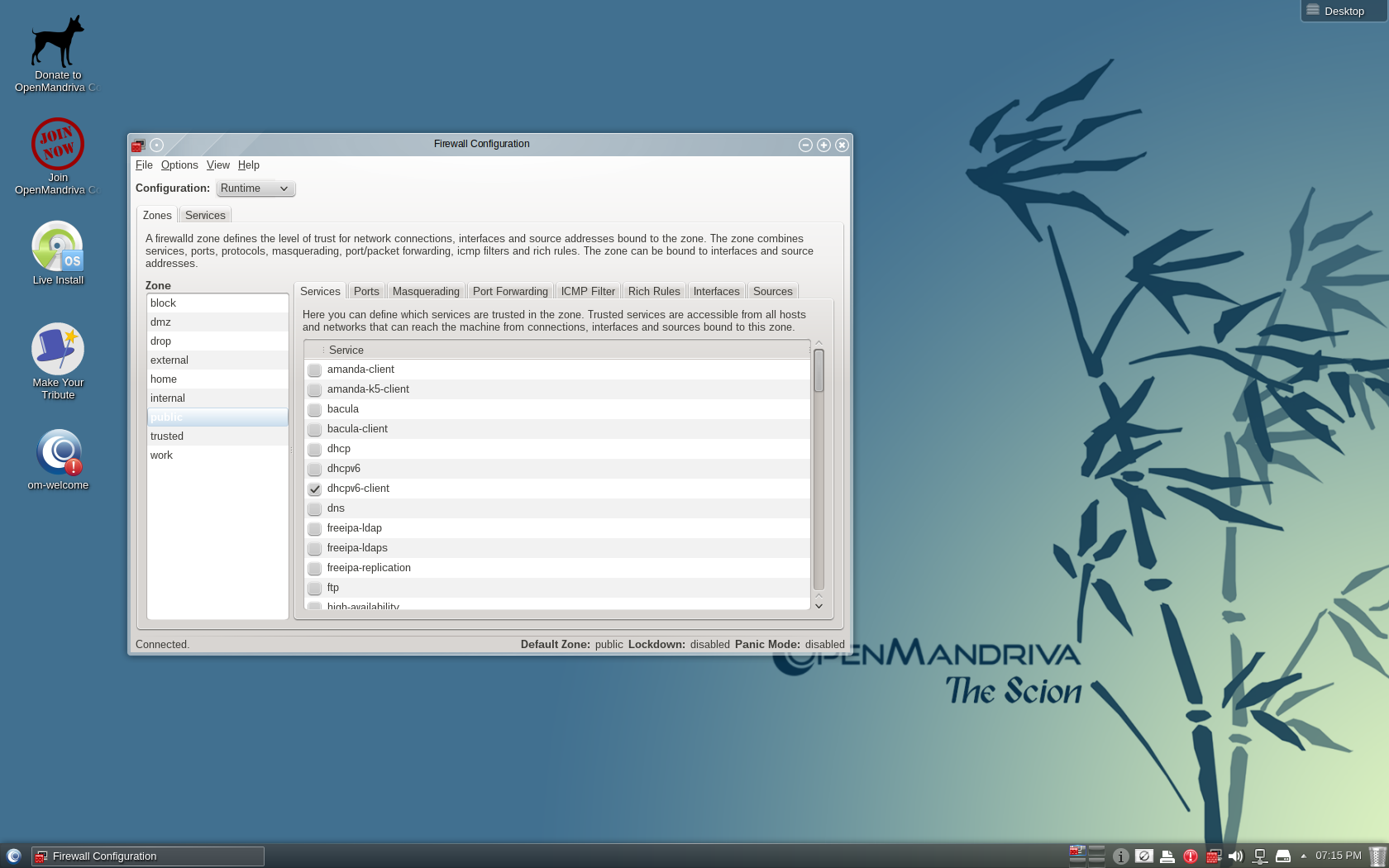
Task: Select the internal zone
Action: point(217,398)
